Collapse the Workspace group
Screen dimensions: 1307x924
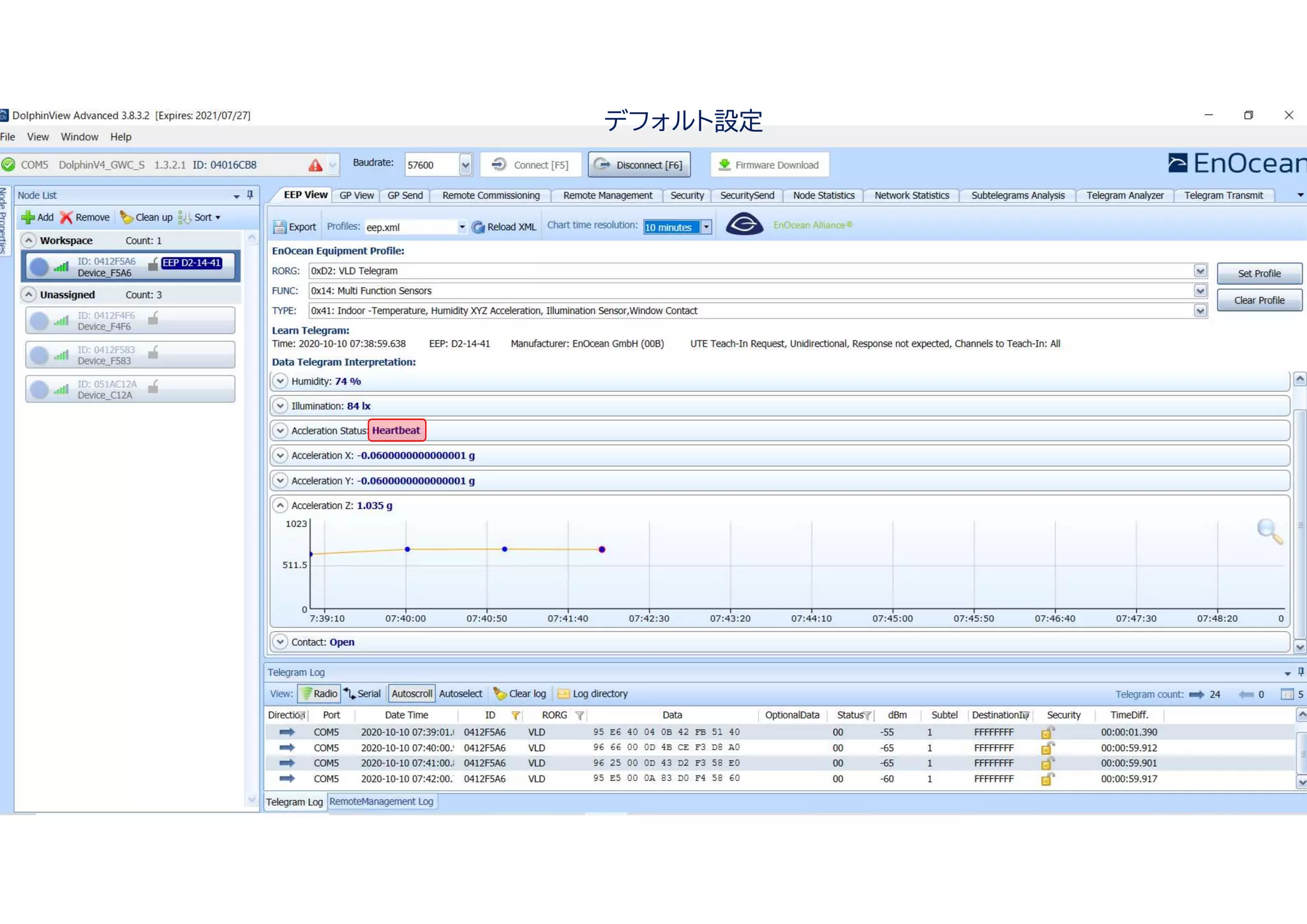[29, 241]
